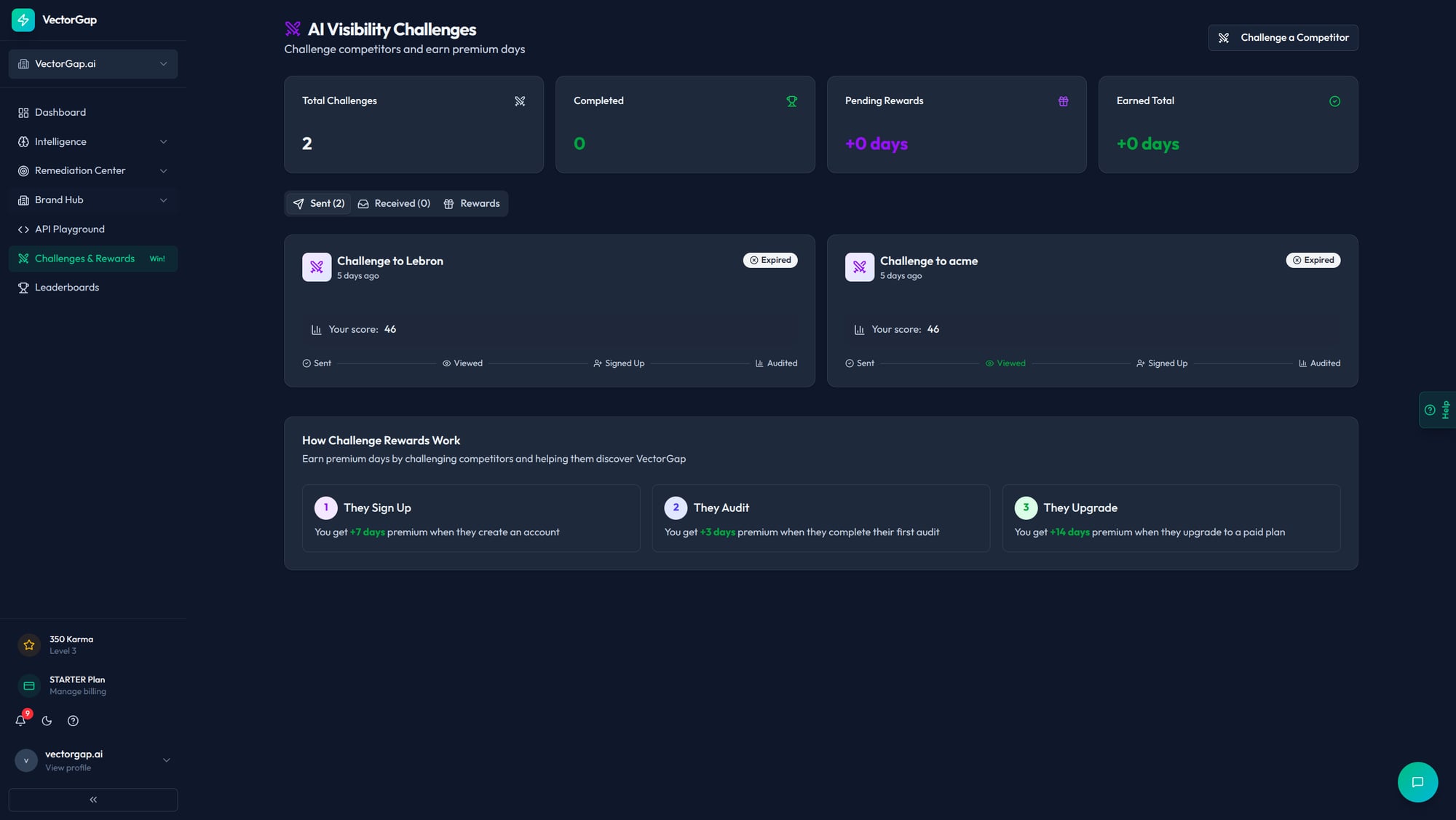Click the crossed swords icon on Lebron challenge
Screen dimensions: 1456x820
pyautogui.click(x=317, y=267)
